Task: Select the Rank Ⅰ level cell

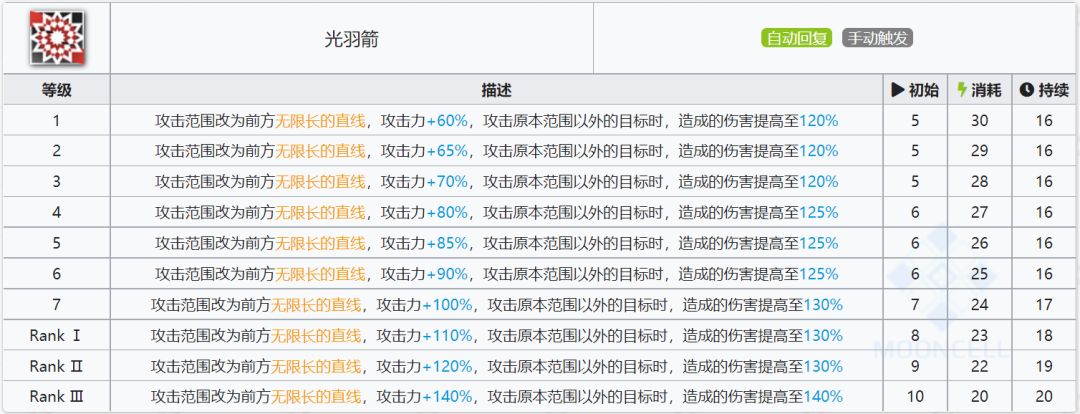Action: coord(56,336)
